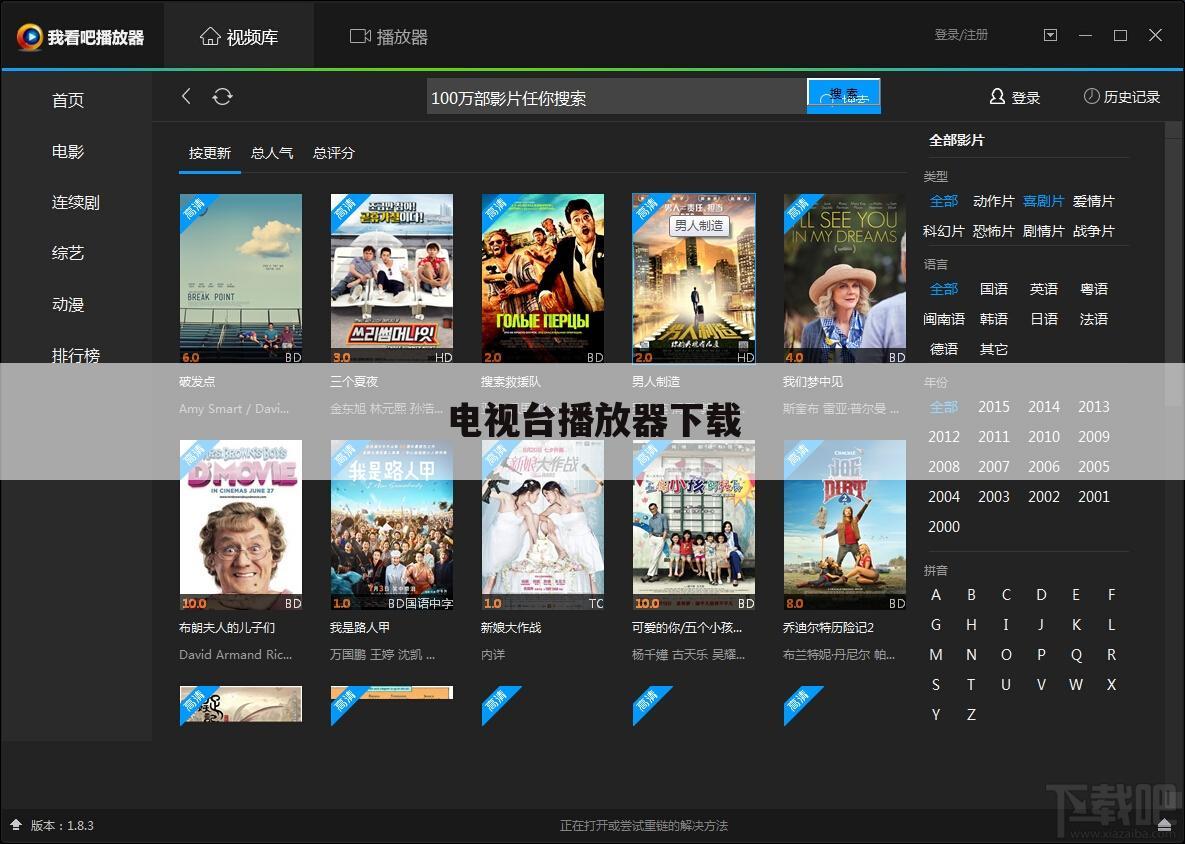
Task: Click the status text 正在打开或尝试重链的解决方法
Action: pyautogui.click(x=643, y=825)
